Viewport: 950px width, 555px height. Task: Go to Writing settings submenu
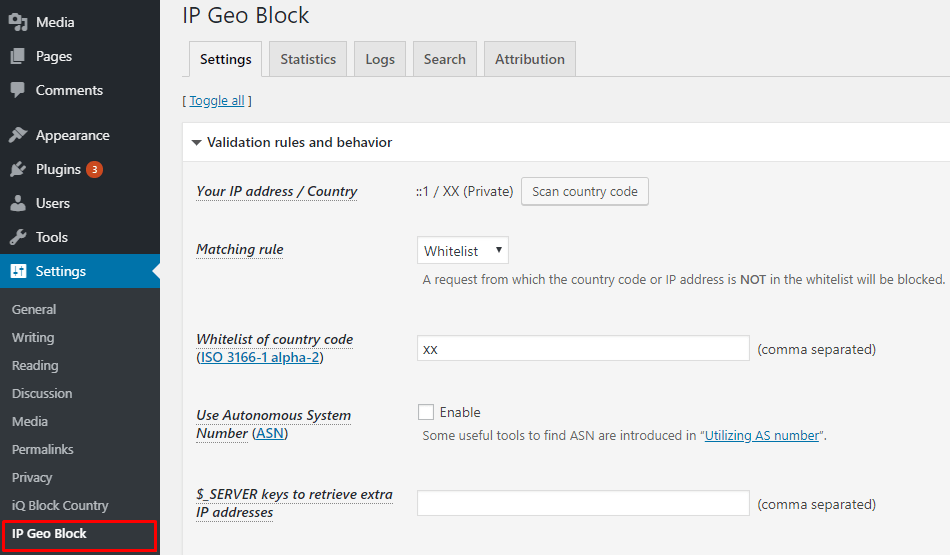pos(33,337)
